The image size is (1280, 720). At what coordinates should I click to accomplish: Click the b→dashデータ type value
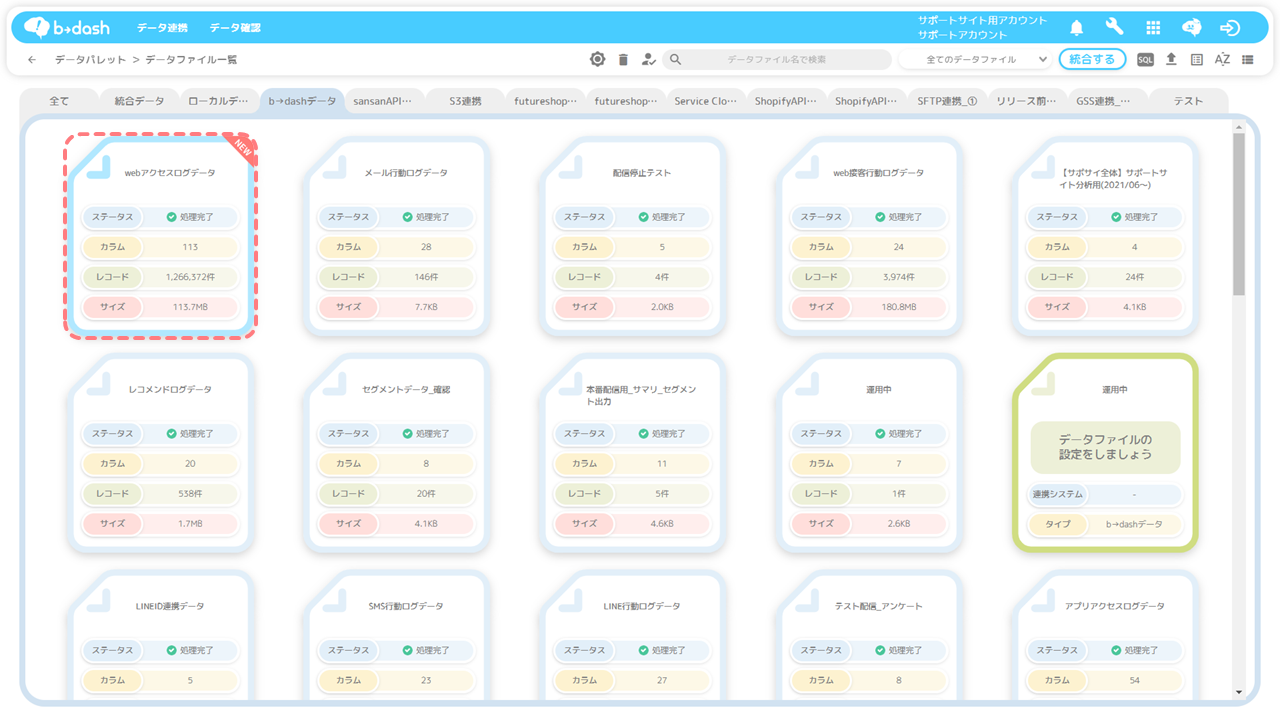pos(1134,524)
